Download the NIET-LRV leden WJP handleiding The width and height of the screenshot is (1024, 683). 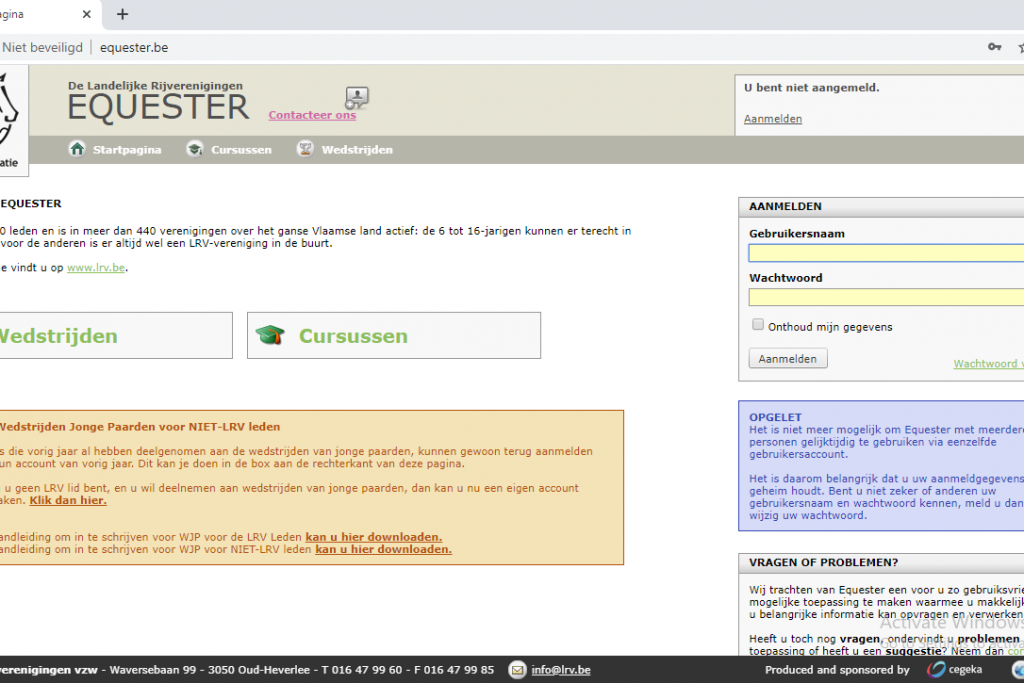coord(383,550)
